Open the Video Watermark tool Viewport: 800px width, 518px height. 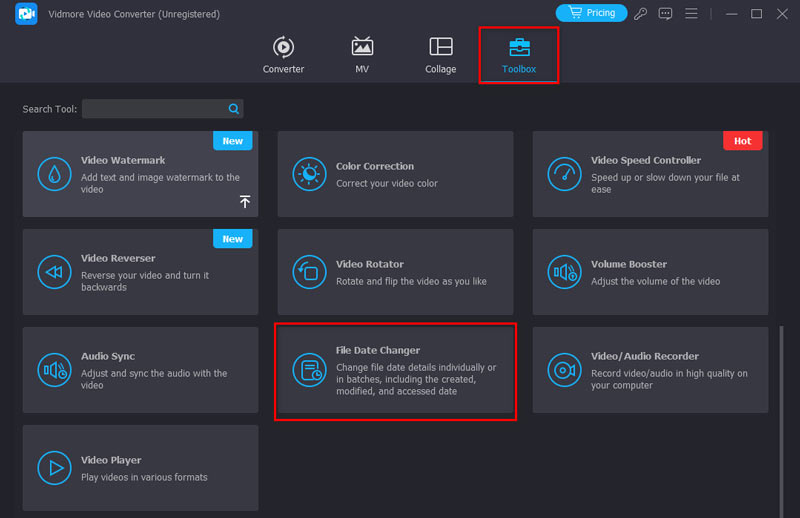point(140,174)
